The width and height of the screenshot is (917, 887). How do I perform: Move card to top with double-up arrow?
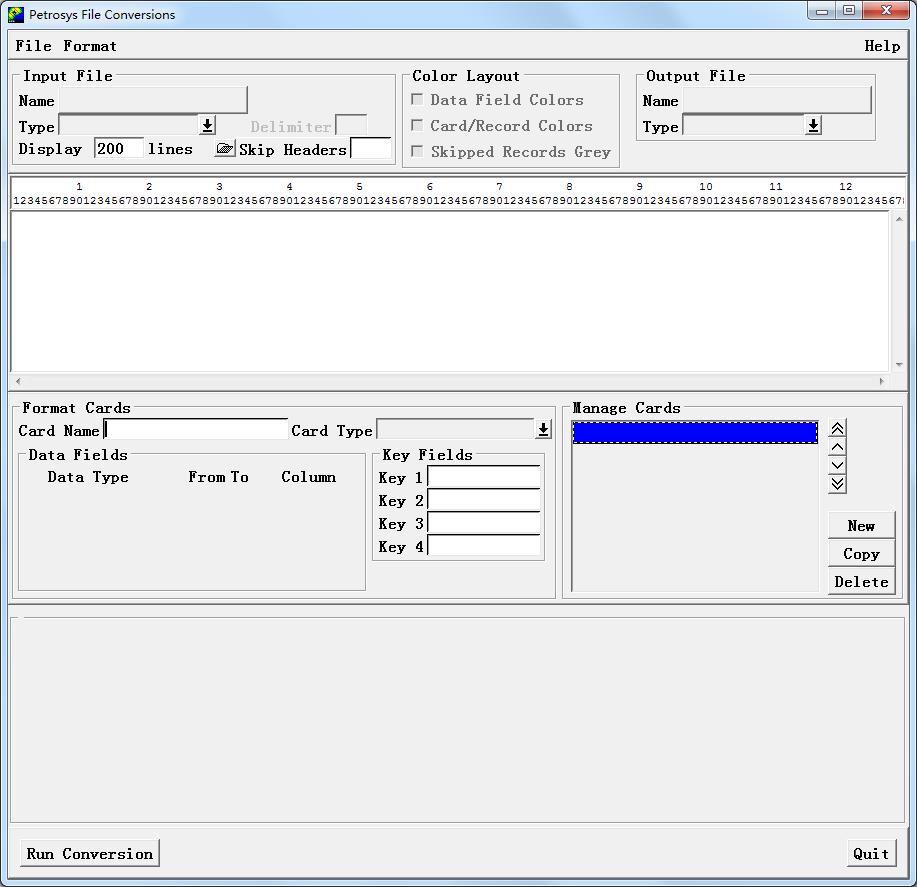tap(837, 429)
